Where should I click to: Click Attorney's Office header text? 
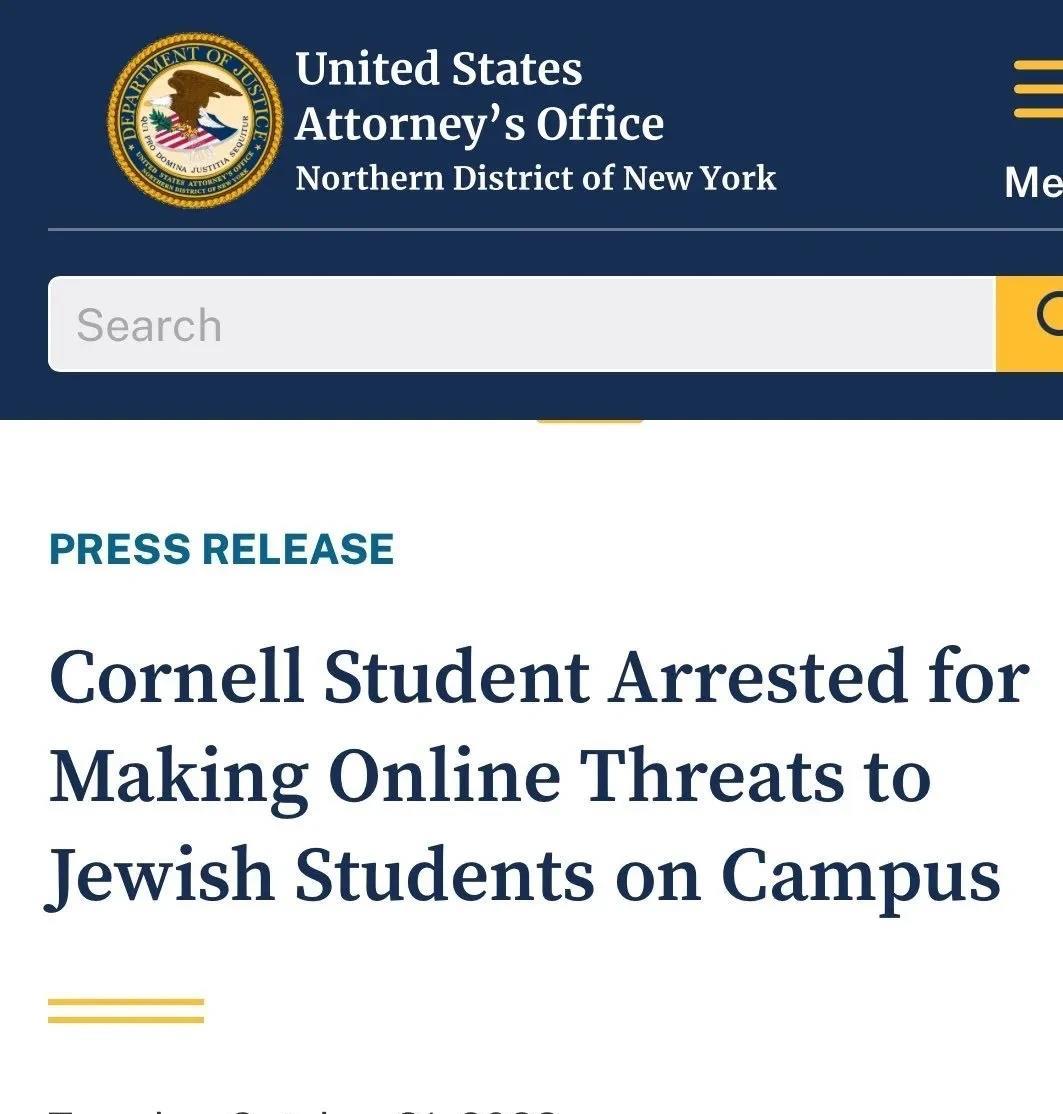pos(480,124)
